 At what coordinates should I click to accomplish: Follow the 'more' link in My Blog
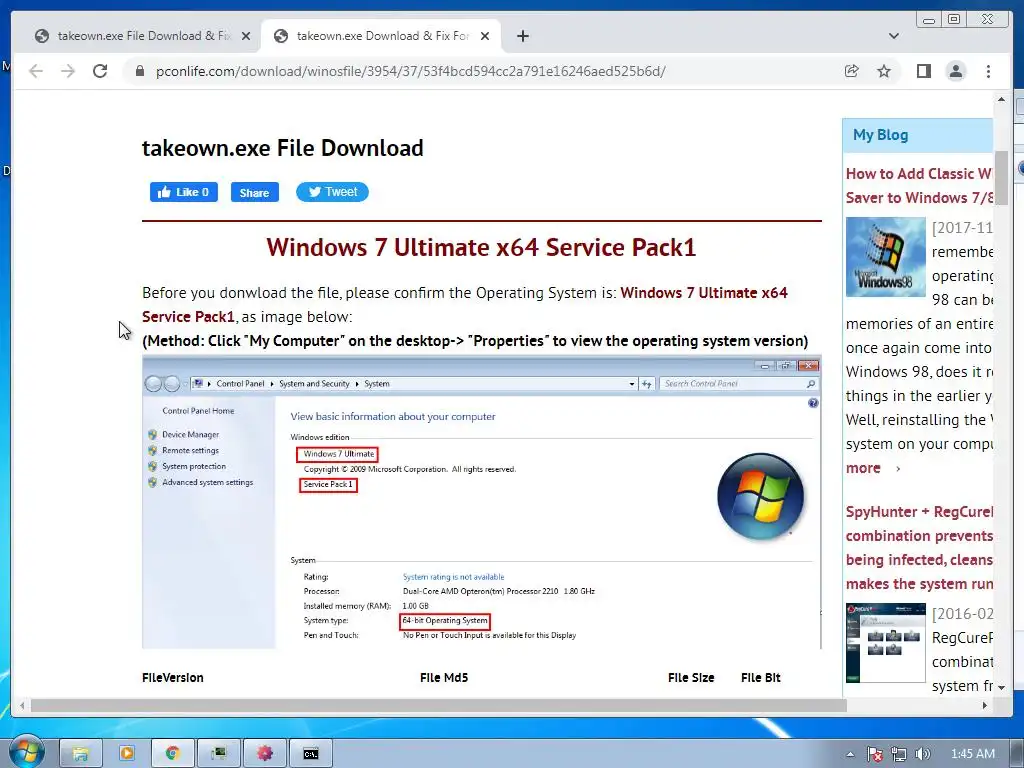click(x=863, y=468)
